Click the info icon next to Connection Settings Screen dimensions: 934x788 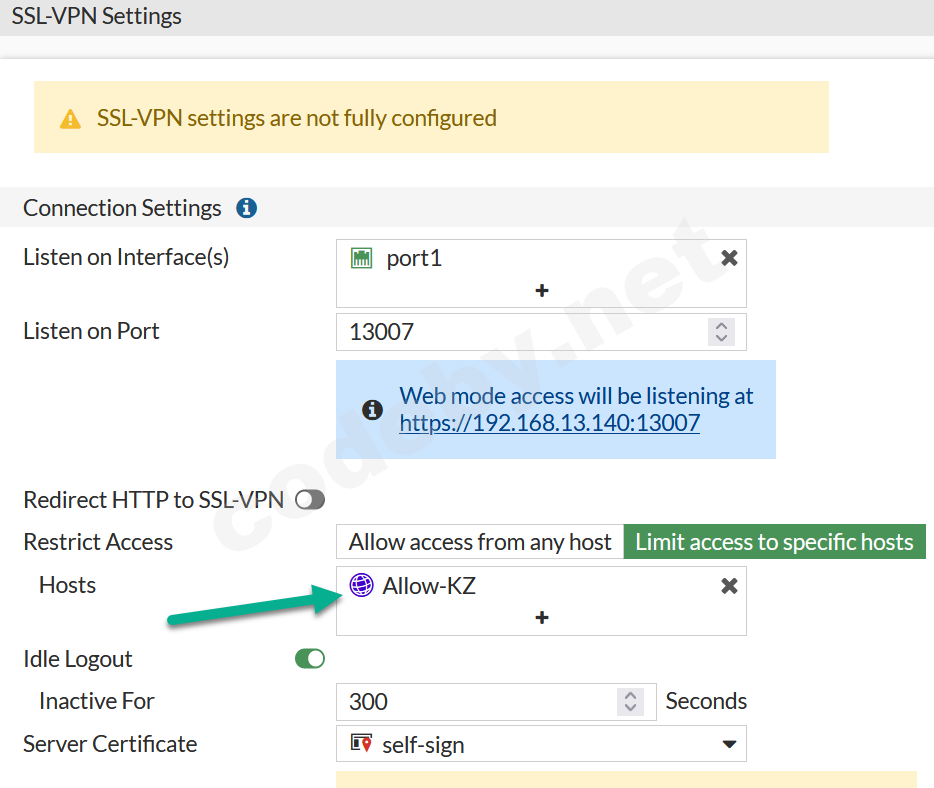click(246, 208)
